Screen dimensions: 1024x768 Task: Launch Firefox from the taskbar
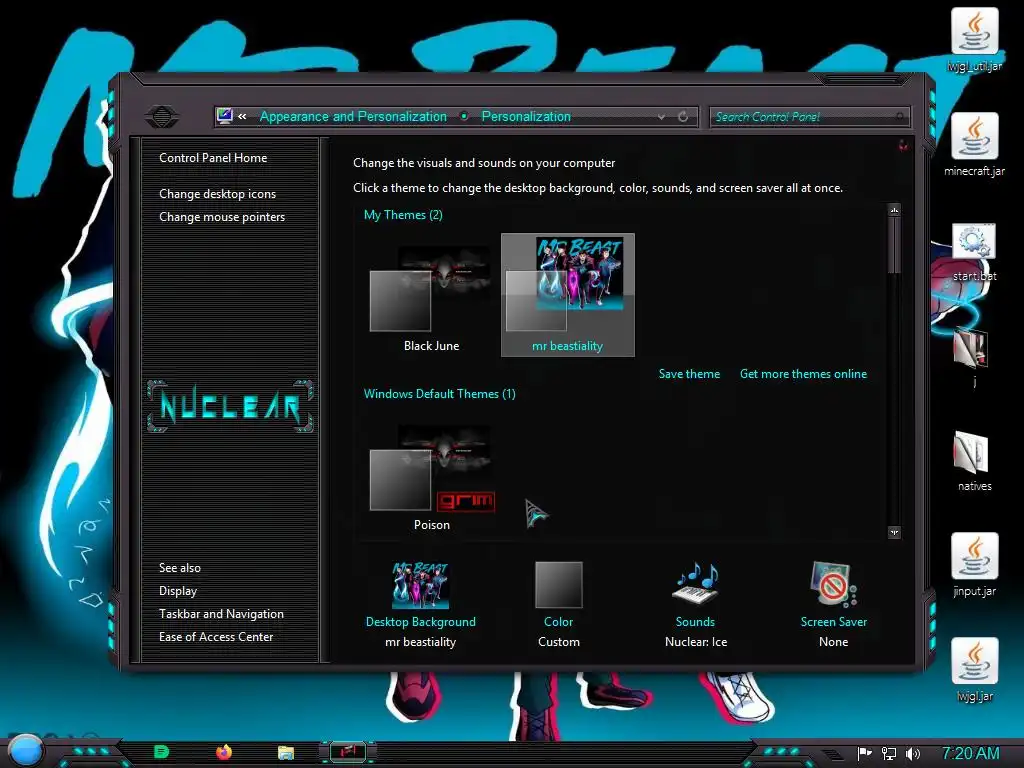tap(223, 752)
